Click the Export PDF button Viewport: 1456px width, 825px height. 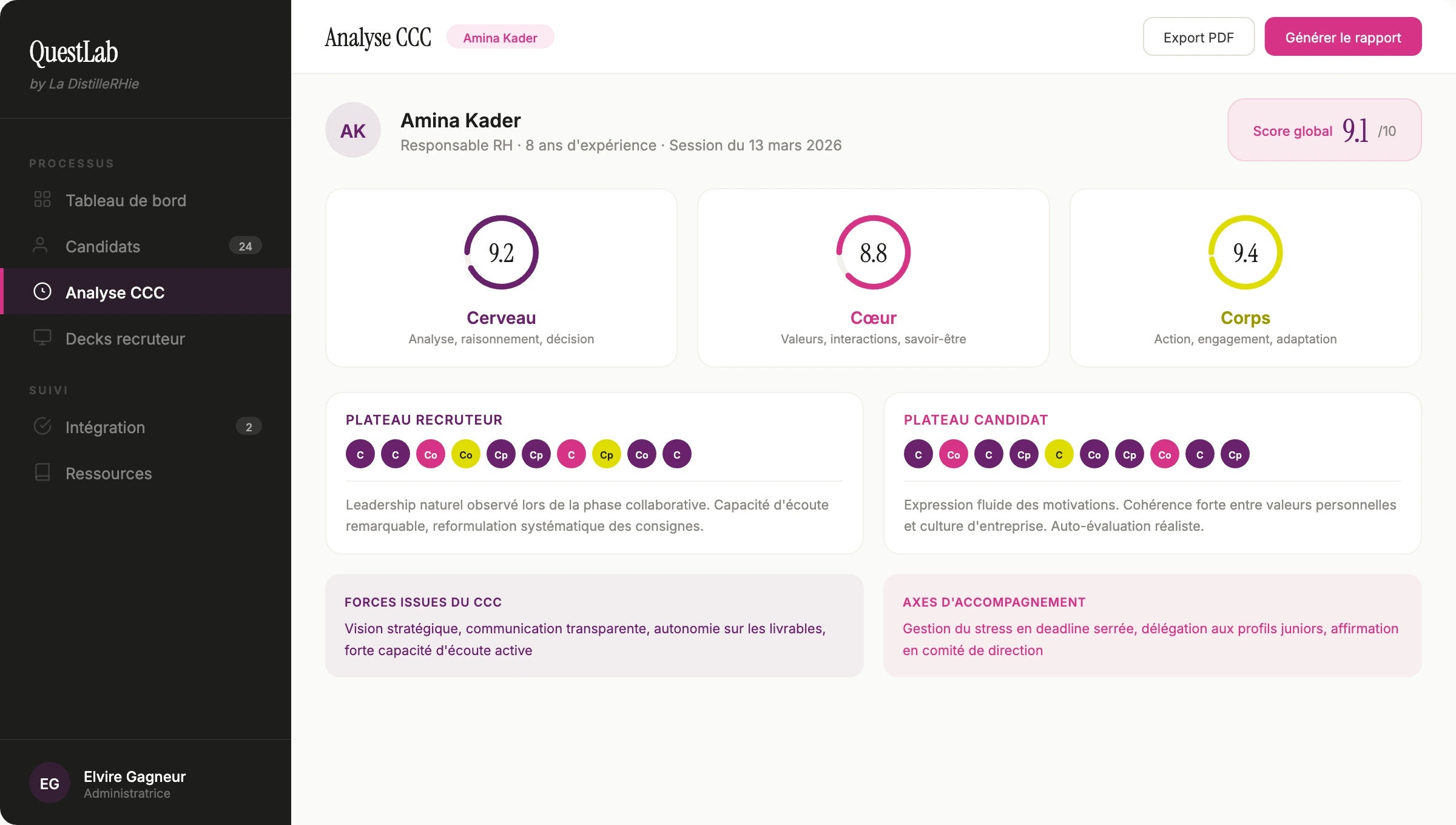1198,36
